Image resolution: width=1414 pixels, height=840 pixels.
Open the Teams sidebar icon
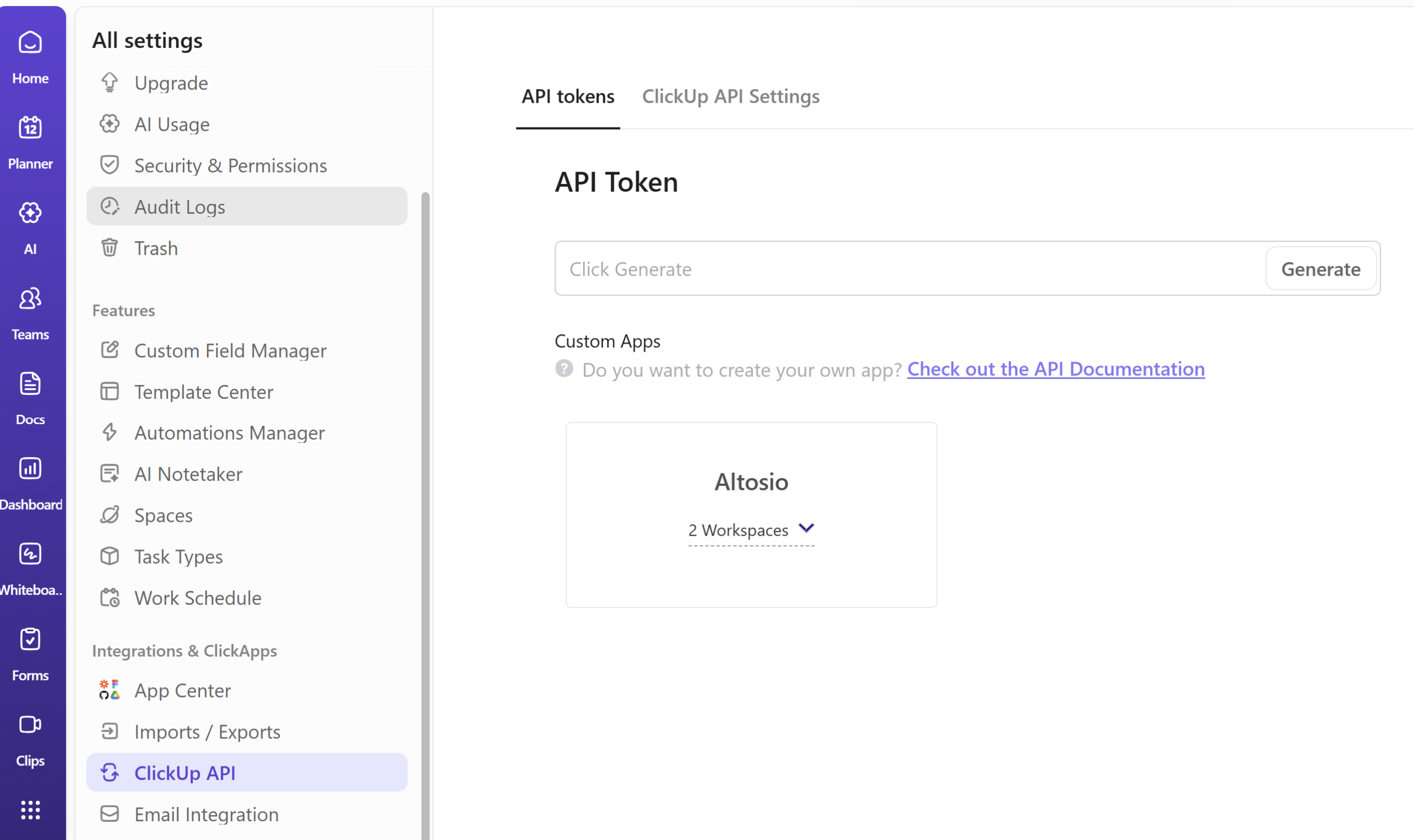pyautogui.click(x=30, y=299)
